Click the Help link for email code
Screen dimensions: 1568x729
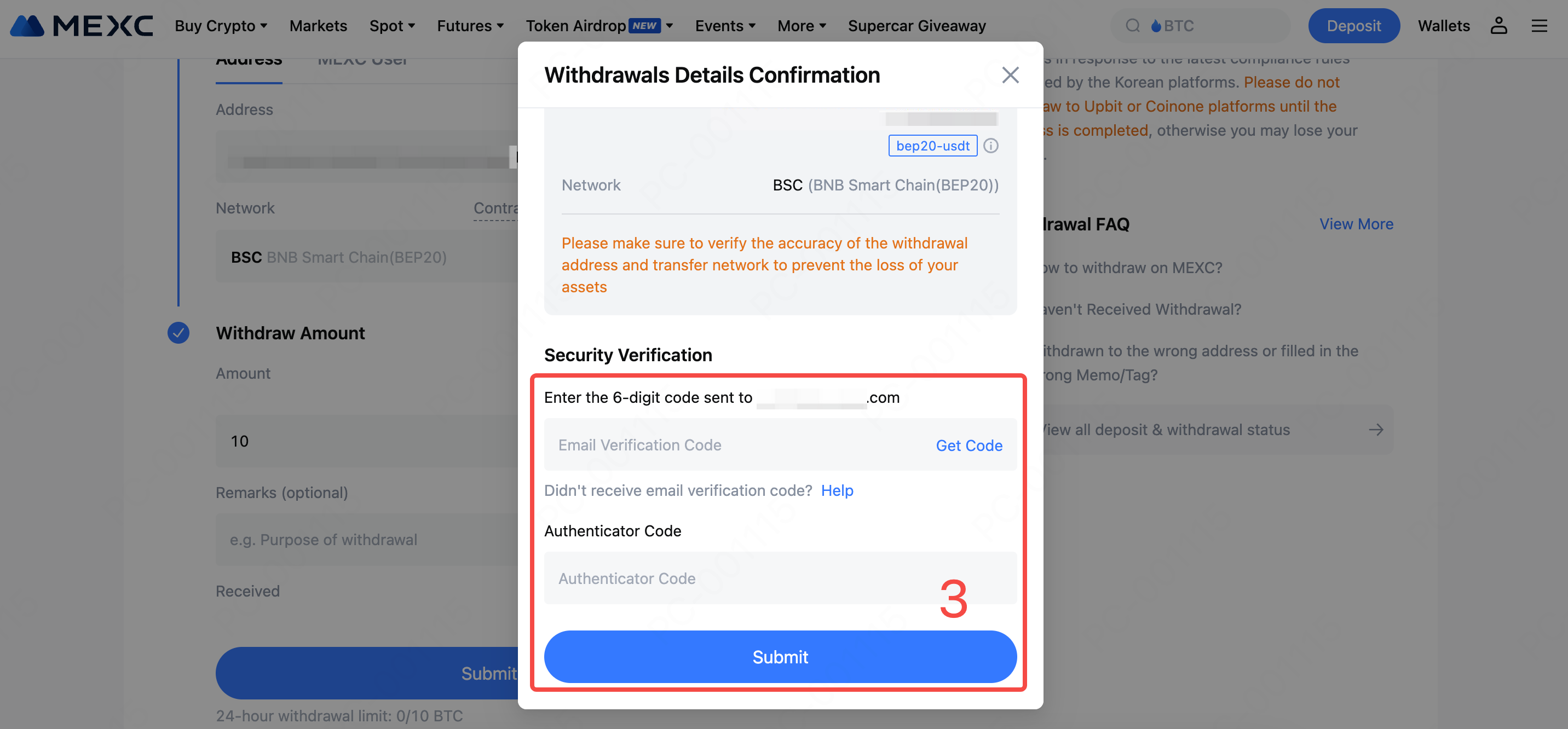tap(837, 490)
